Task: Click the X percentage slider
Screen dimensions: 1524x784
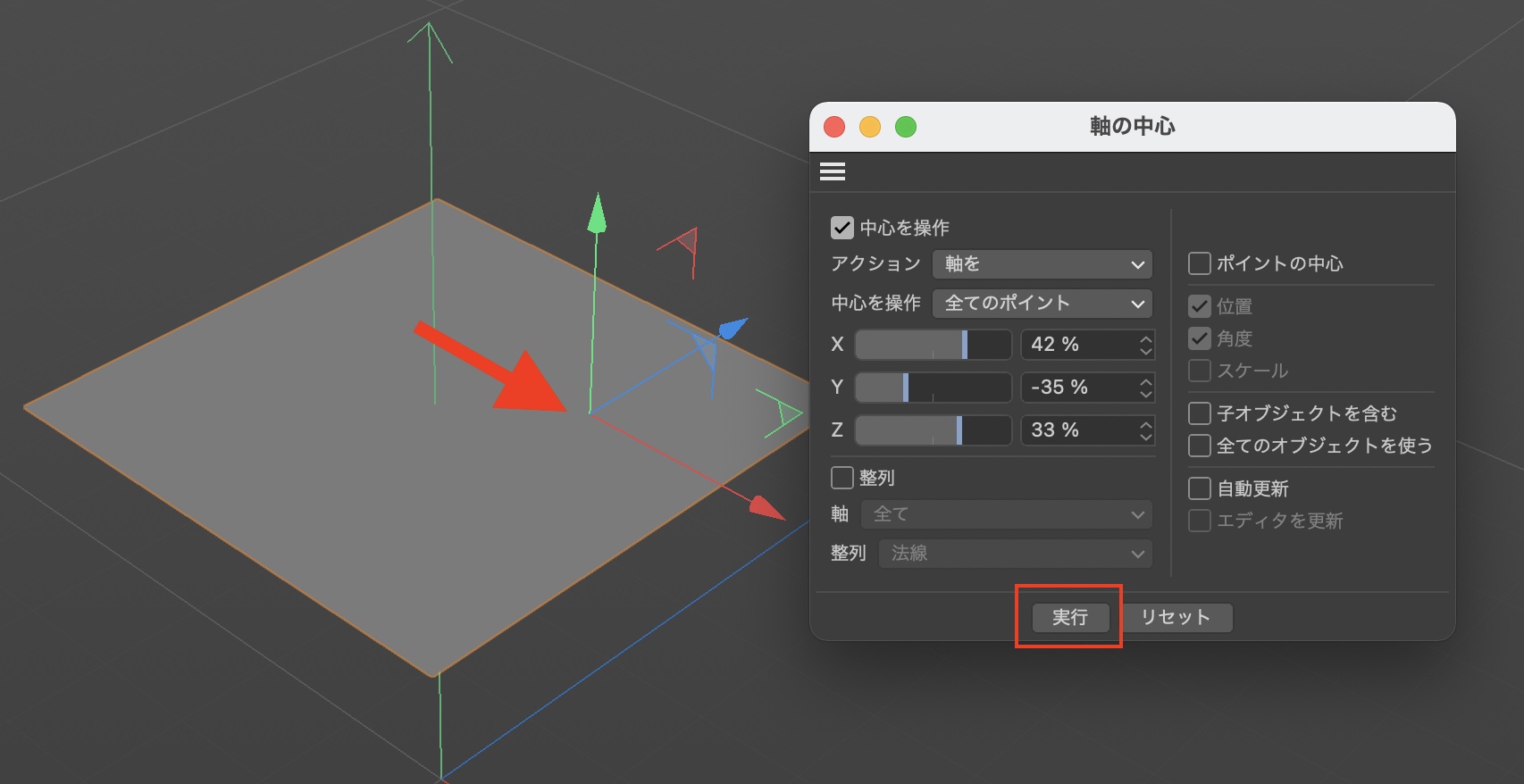Action: click(933, 345)
